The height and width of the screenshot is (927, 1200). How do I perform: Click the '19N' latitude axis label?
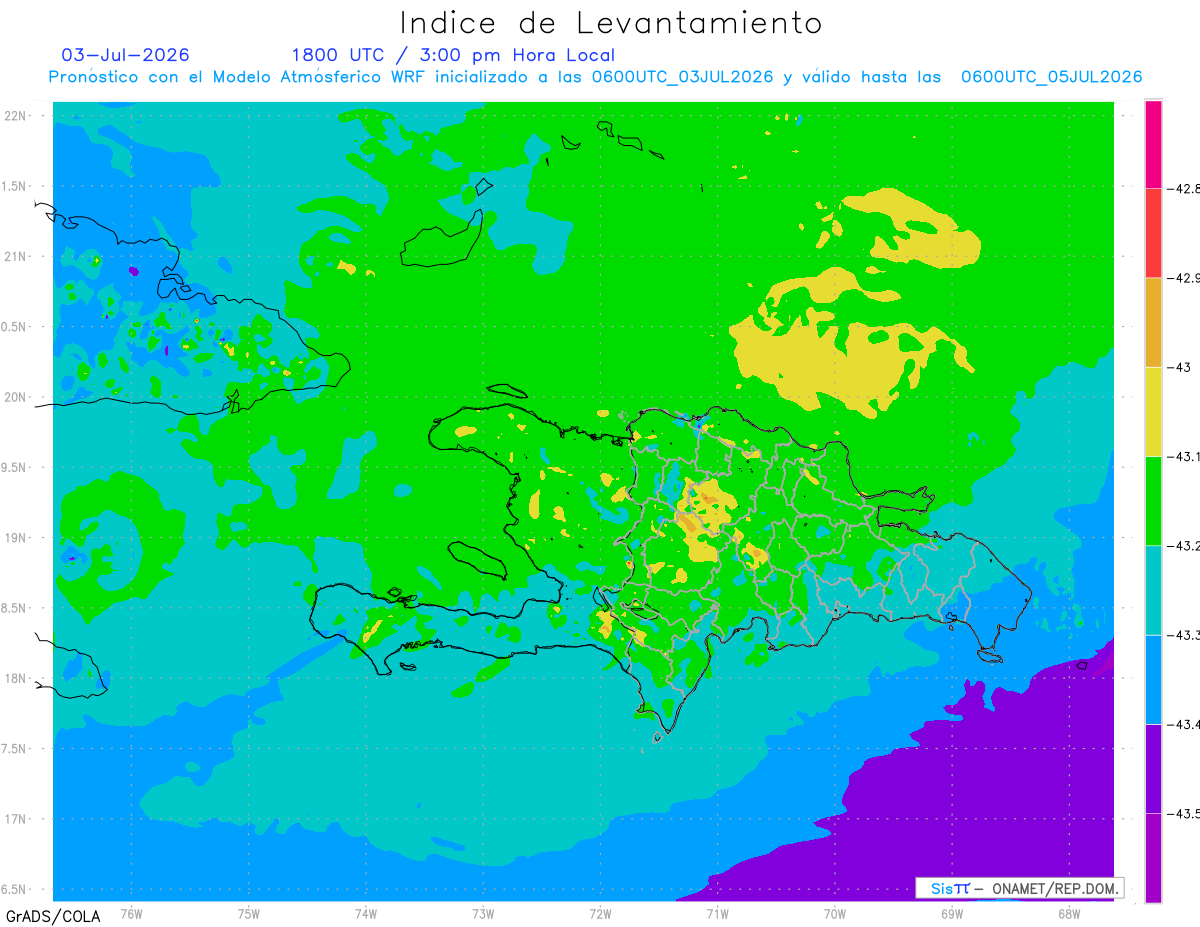point(16,538)
